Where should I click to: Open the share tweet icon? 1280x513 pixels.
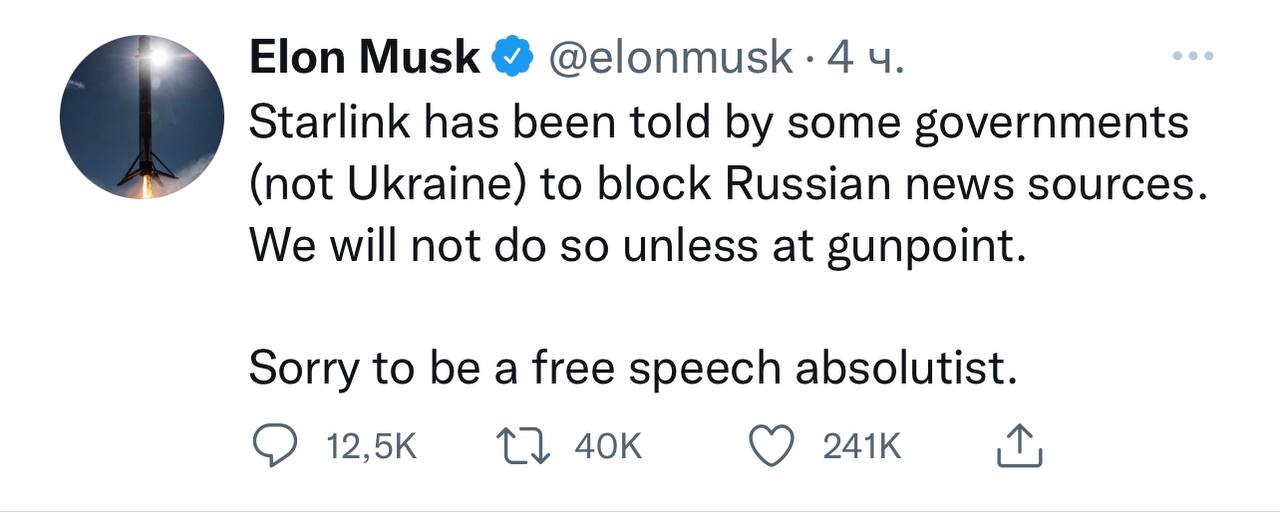tap(1020, 447)
